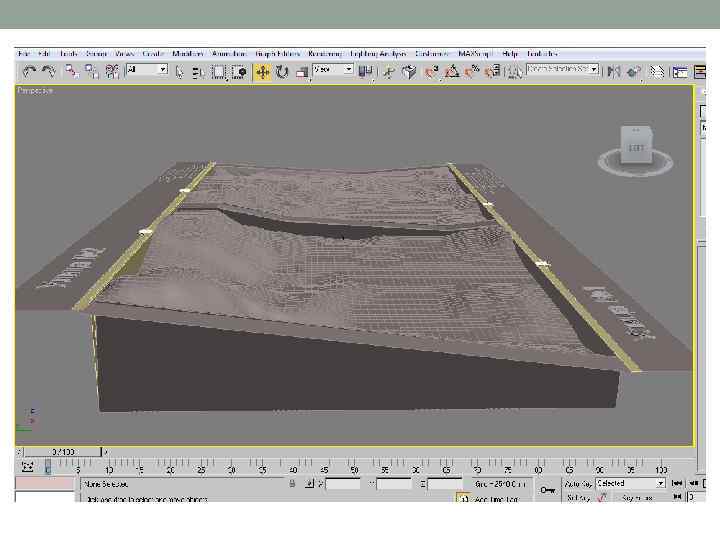Screen dimensions: 720x540
Task: Open the Layer Manager icon
Action: click(657, 72)
